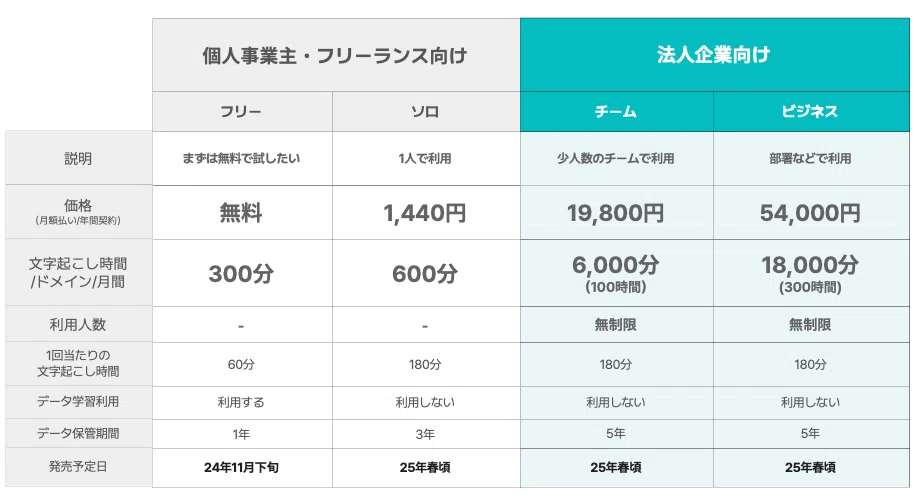The width and height of the screenshot is (917, 503).
Task: Click the 利用する cell under フリー
Action: click(242, 402)
